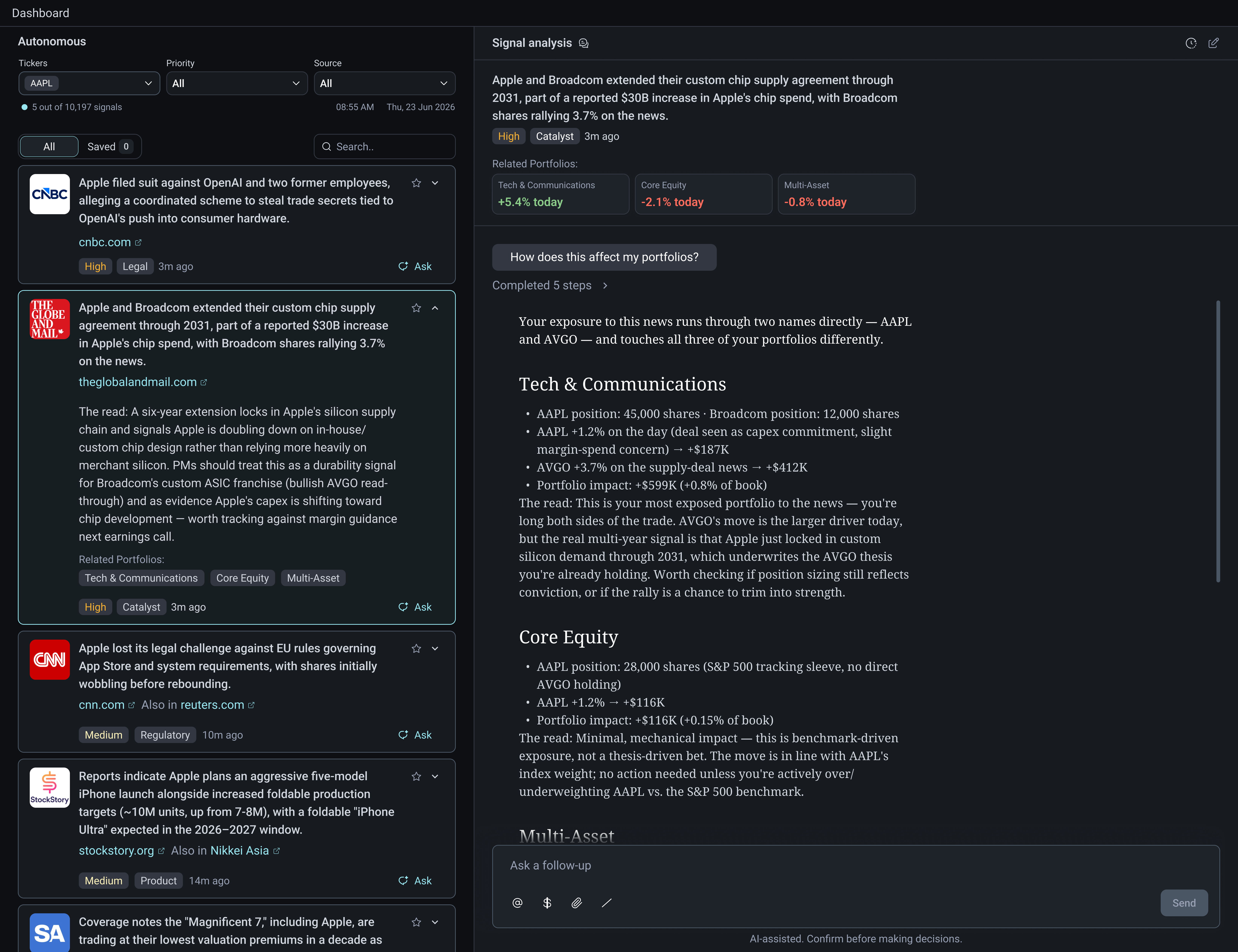The image size is (1238, 952).
Task: Open the CNBC logo thumbnail
Action: (x=50, y=194)
